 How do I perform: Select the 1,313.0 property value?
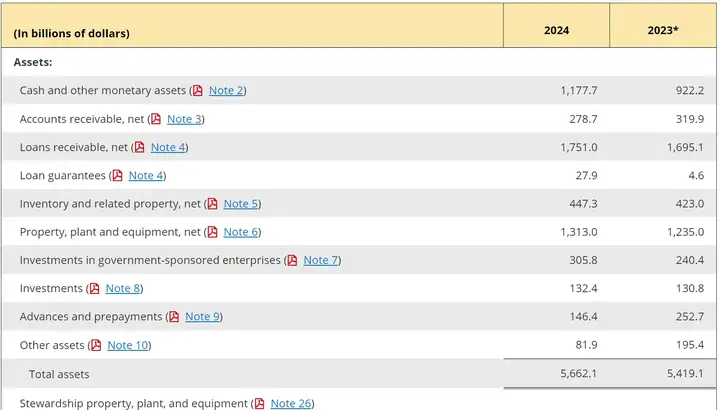point(579,232)
